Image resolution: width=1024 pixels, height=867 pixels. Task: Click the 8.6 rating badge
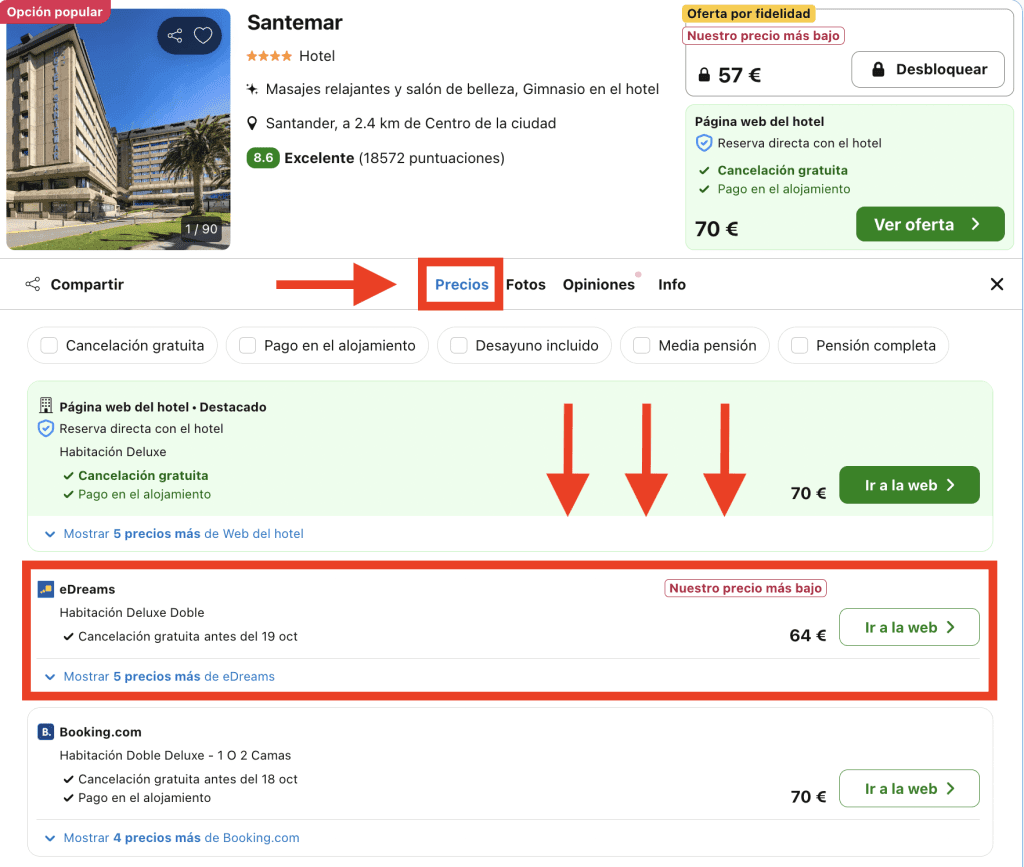tap(262, 158)
